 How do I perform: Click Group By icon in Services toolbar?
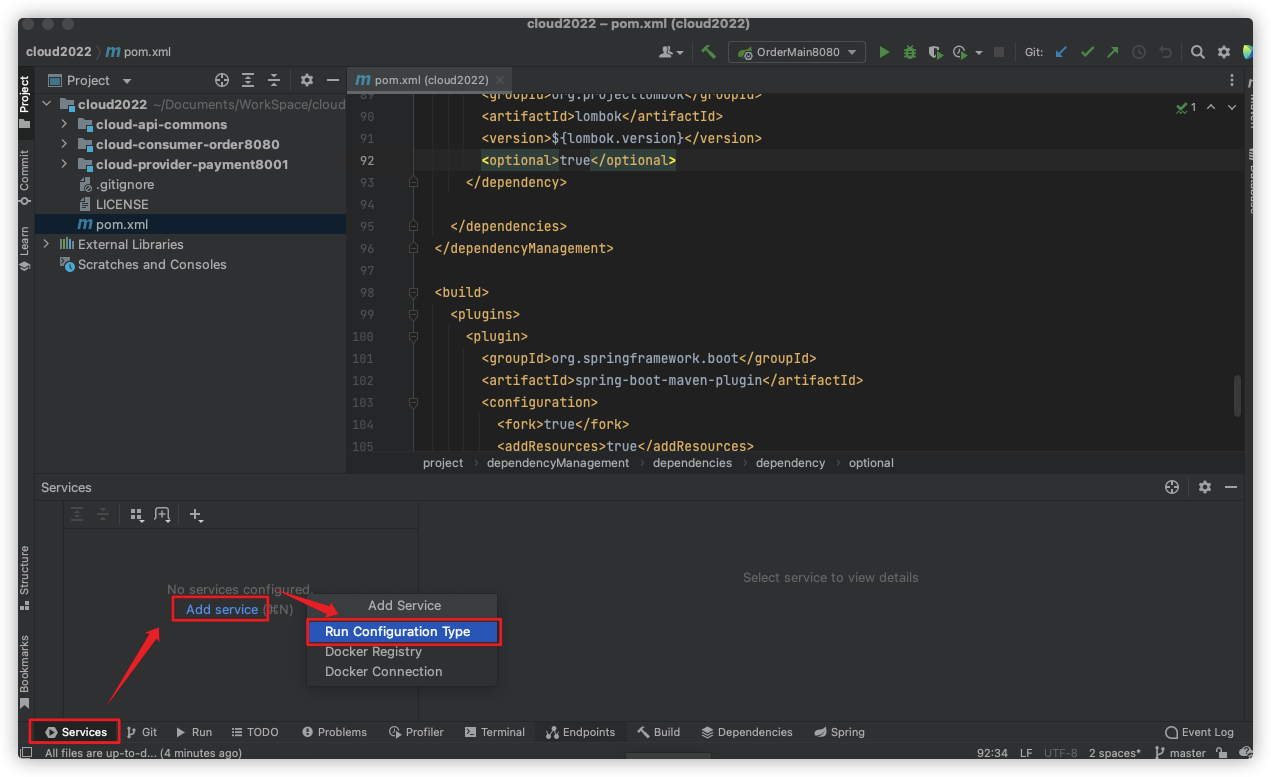(138, 515)
